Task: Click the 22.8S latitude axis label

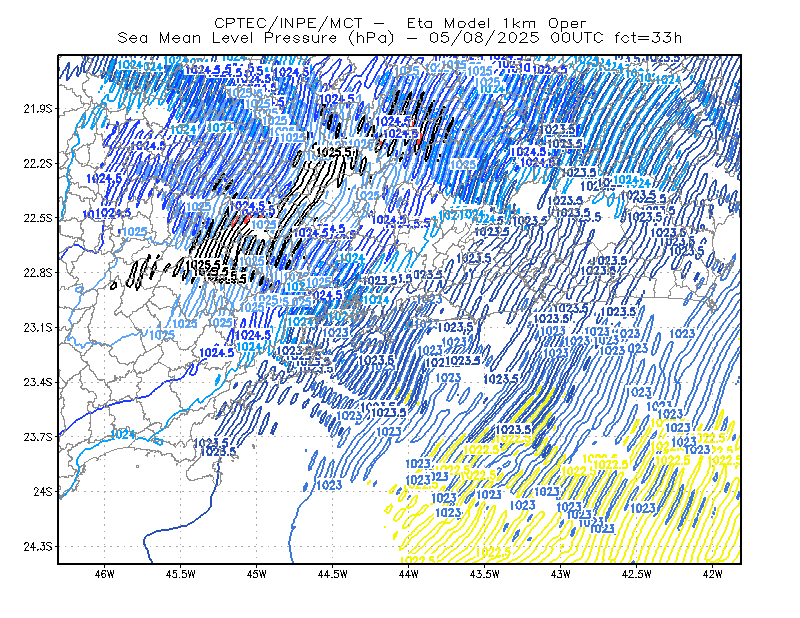Action: tap(38, 273)
